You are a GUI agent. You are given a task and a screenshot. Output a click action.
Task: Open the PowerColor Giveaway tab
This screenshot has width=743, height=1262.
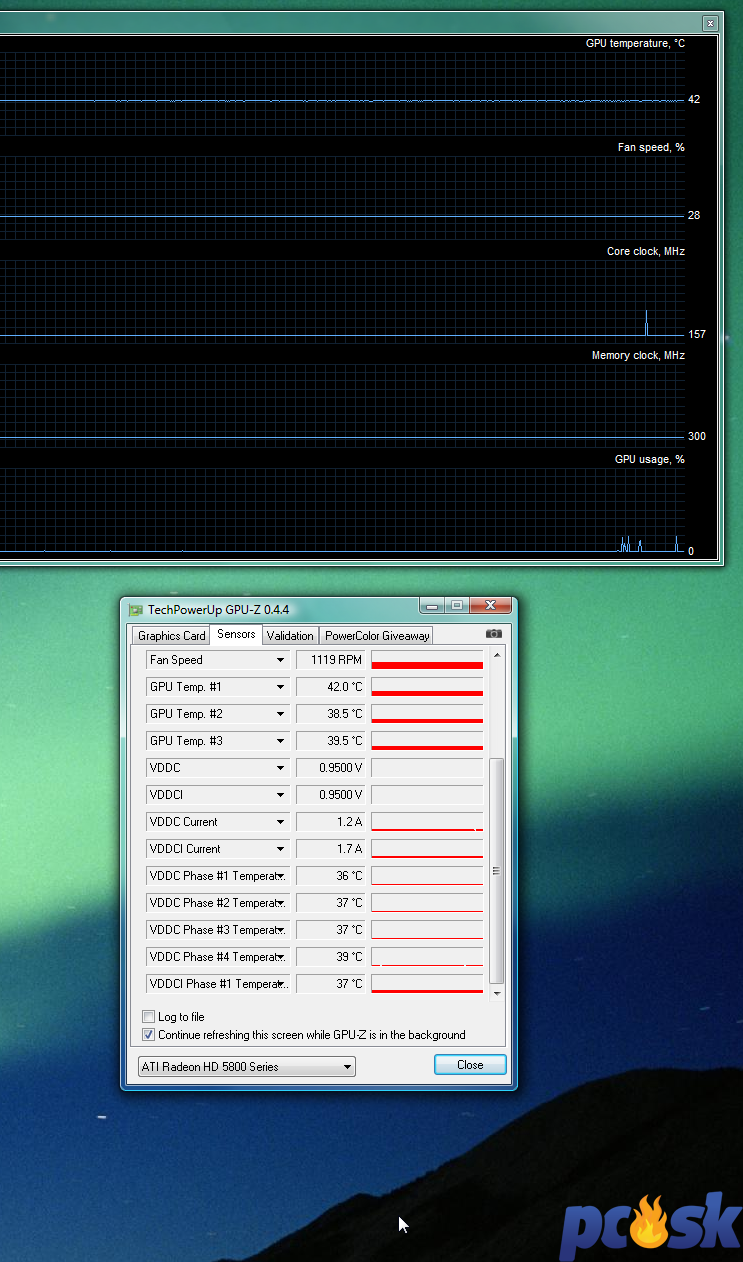[x=377, y=636]
